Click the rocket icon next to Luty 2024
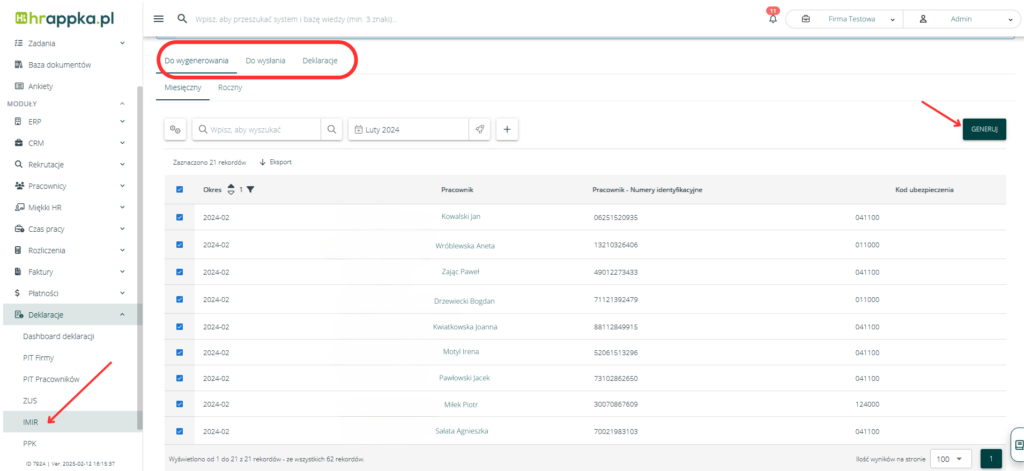The height and width of the screenshot is (471, 1024). pos(480,129)
